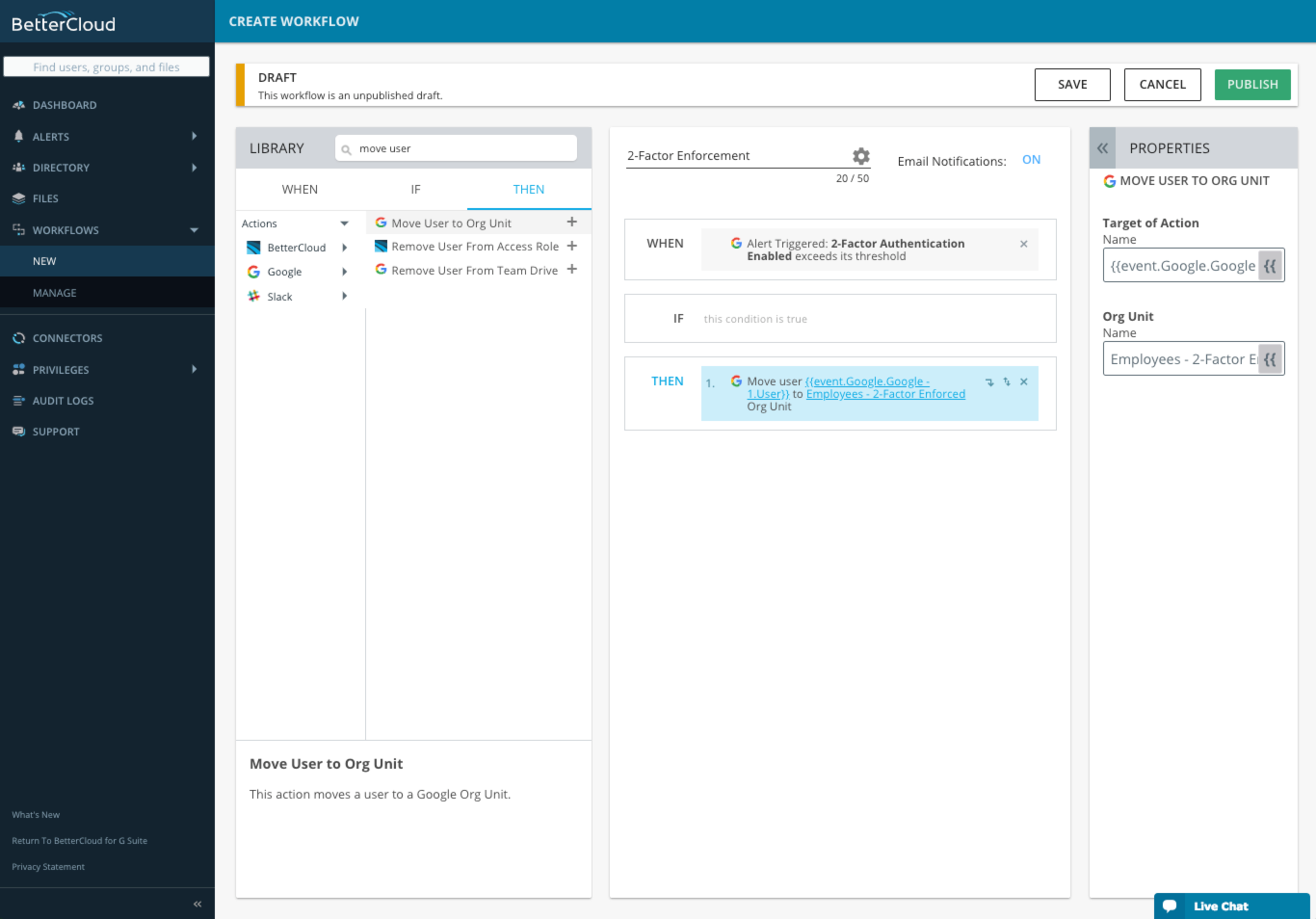Screen dimensions: 1316x919
Task: Delete the THEN Move user action
Action: [1024, 381]
